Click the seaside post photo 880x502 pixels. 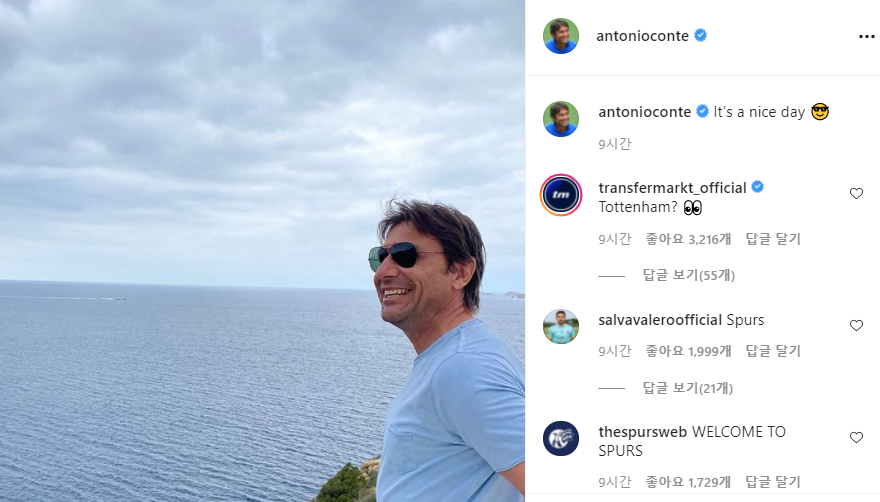point(262,251)
